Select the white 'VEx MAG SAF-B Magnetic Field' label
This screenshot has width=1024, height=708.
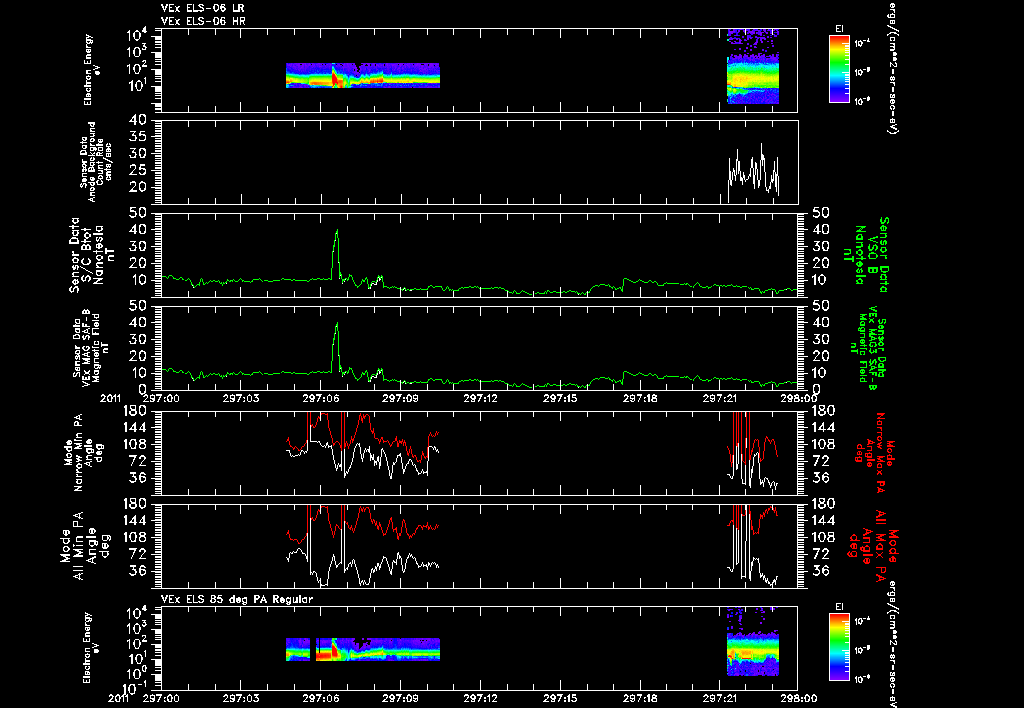click(91, 347)
